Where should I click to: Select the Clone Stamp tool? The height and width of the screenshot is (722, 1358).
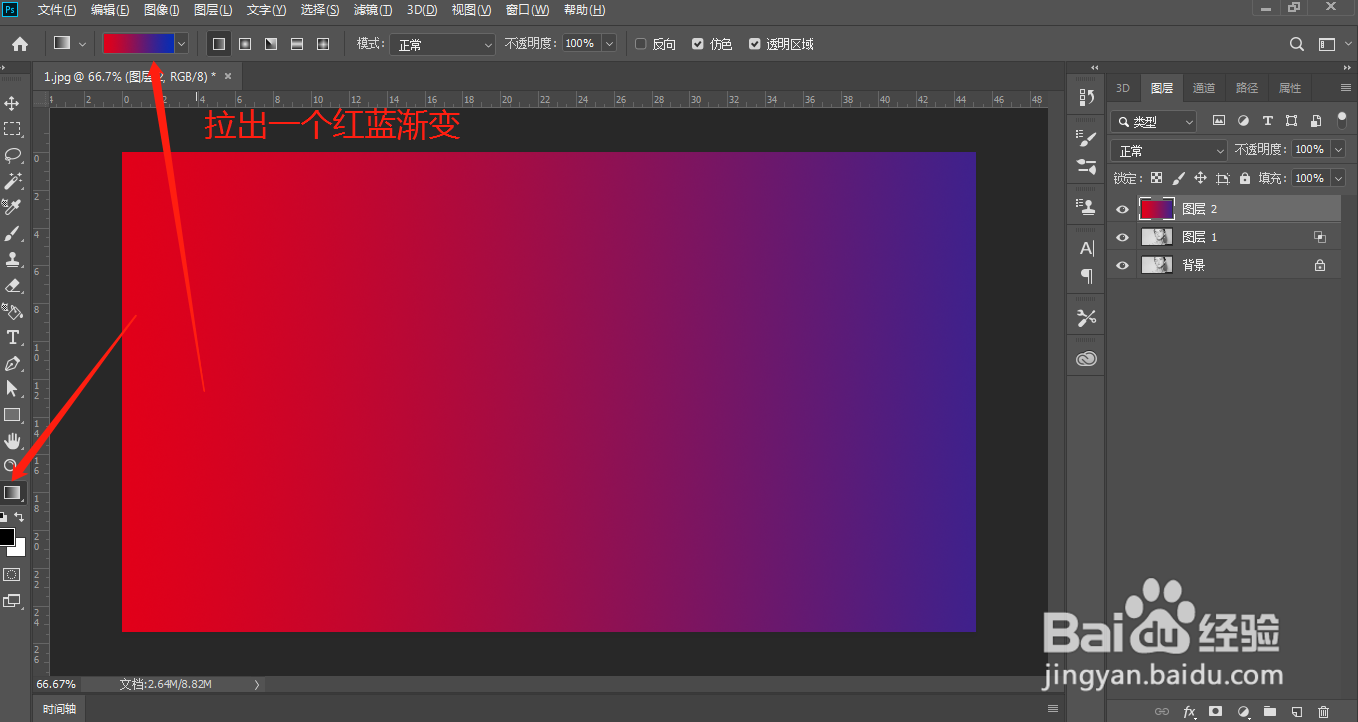point(13,259)
